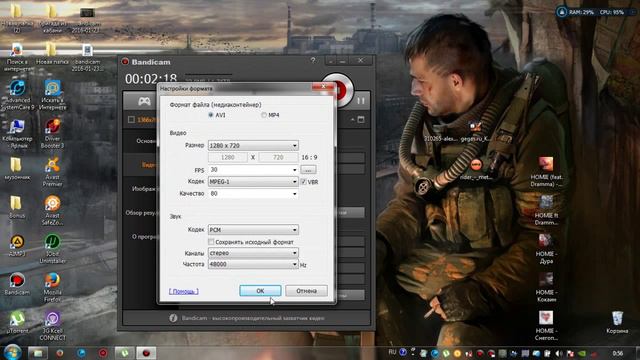Confirm settings with OK button
Viewport: 640px width, 360px height.
(x=260, y=291)
